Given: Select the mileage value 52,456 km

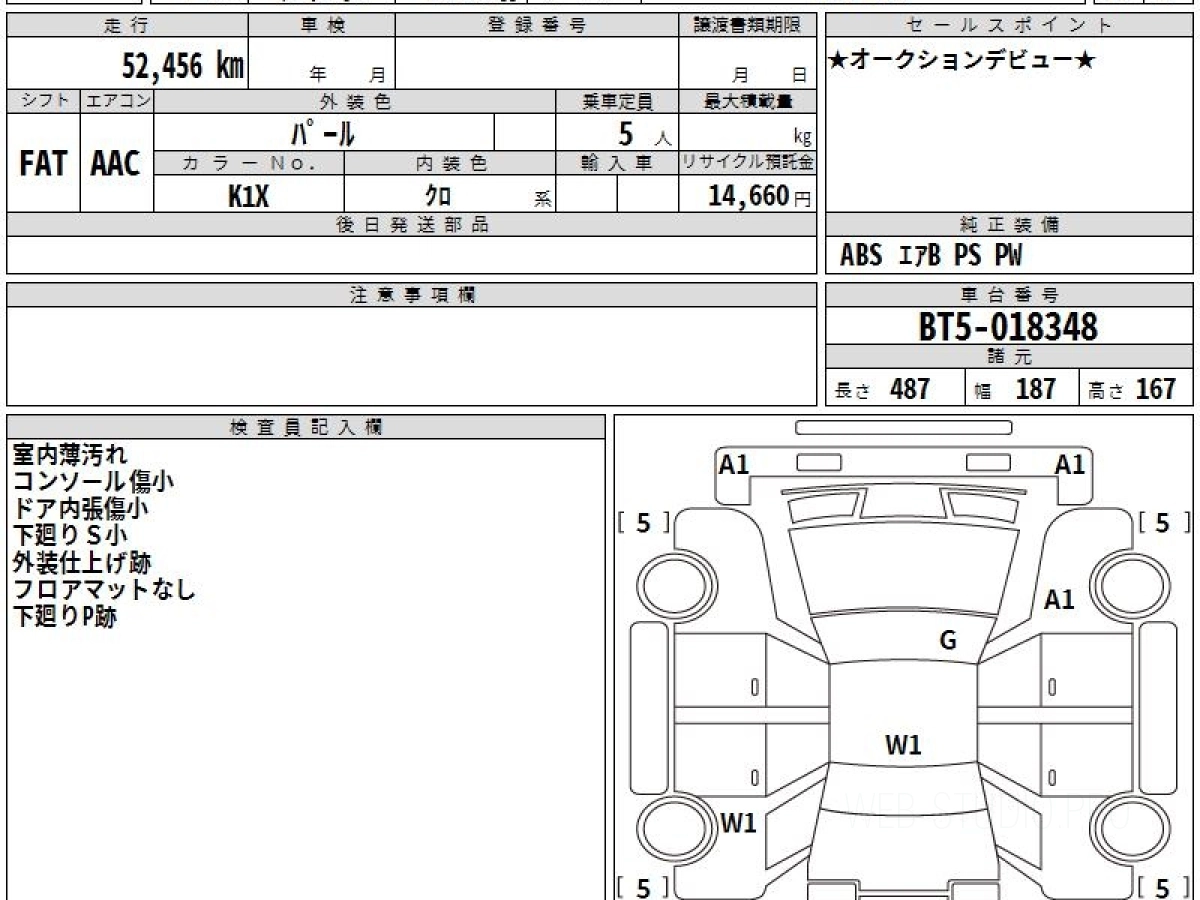Looking at the screenshot, I should pos(183,66).
